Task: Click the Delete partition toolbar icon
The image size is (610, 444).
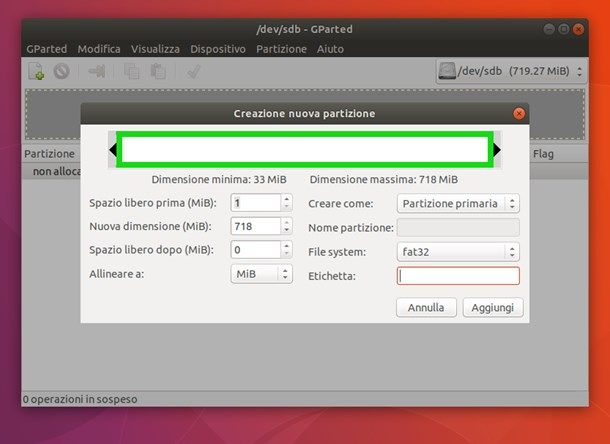Action: 61,71
